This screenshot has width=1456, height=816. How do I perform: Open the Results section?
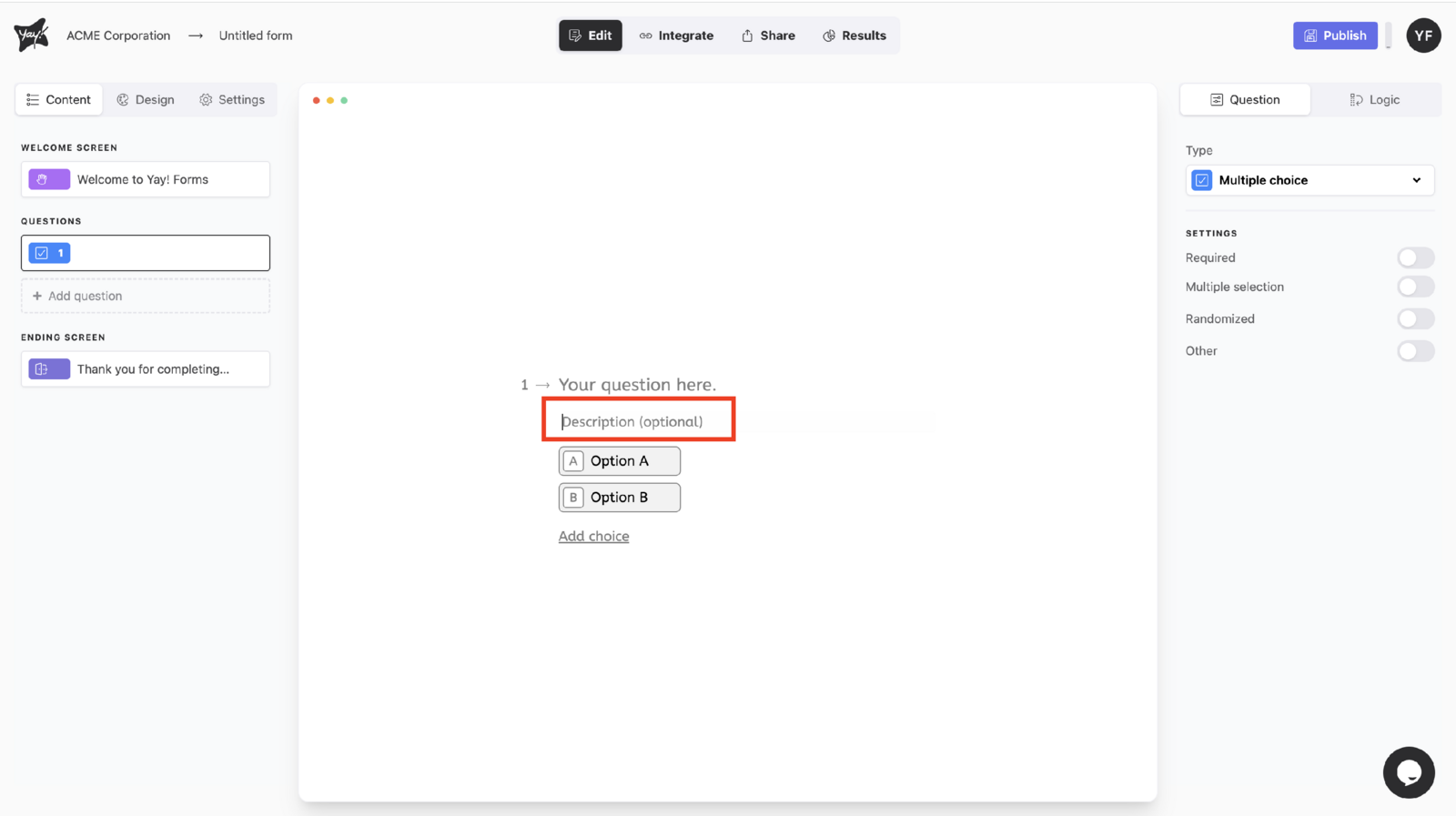point(854,35)
